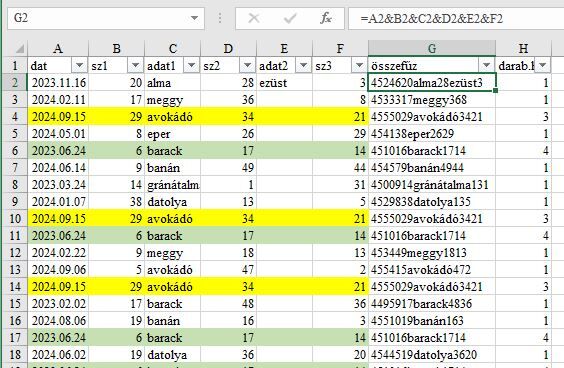Click the cell containing ezüst
The image size is (564, 368).
284,83
